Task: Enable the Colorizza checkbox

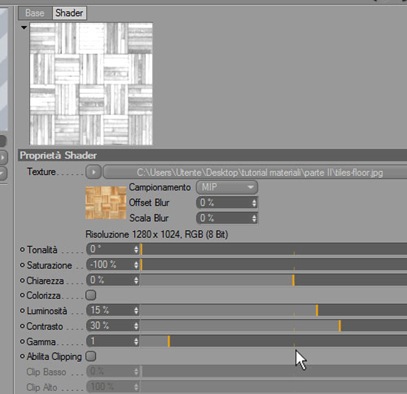Action: click(91, 295)
